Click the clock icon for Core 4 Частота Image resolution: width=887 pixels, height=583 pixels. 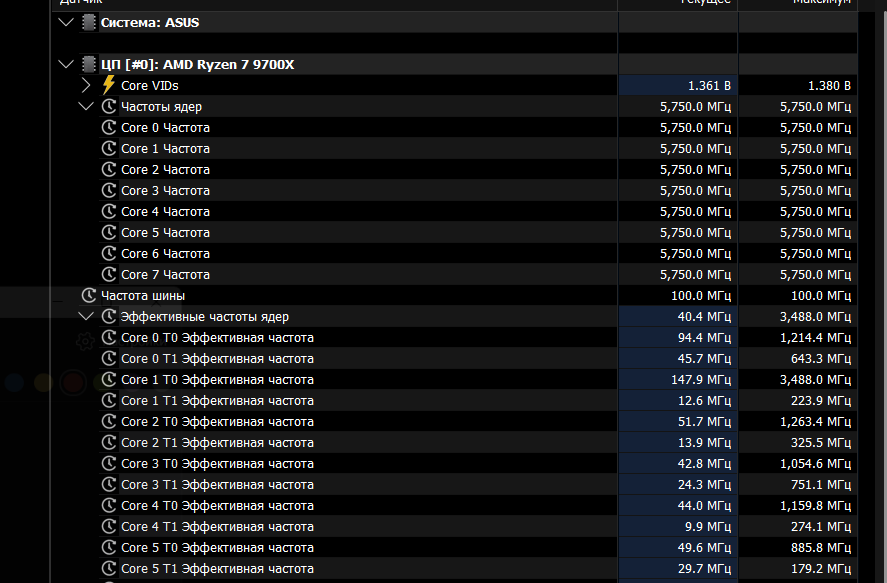click(x=109, y=211)
